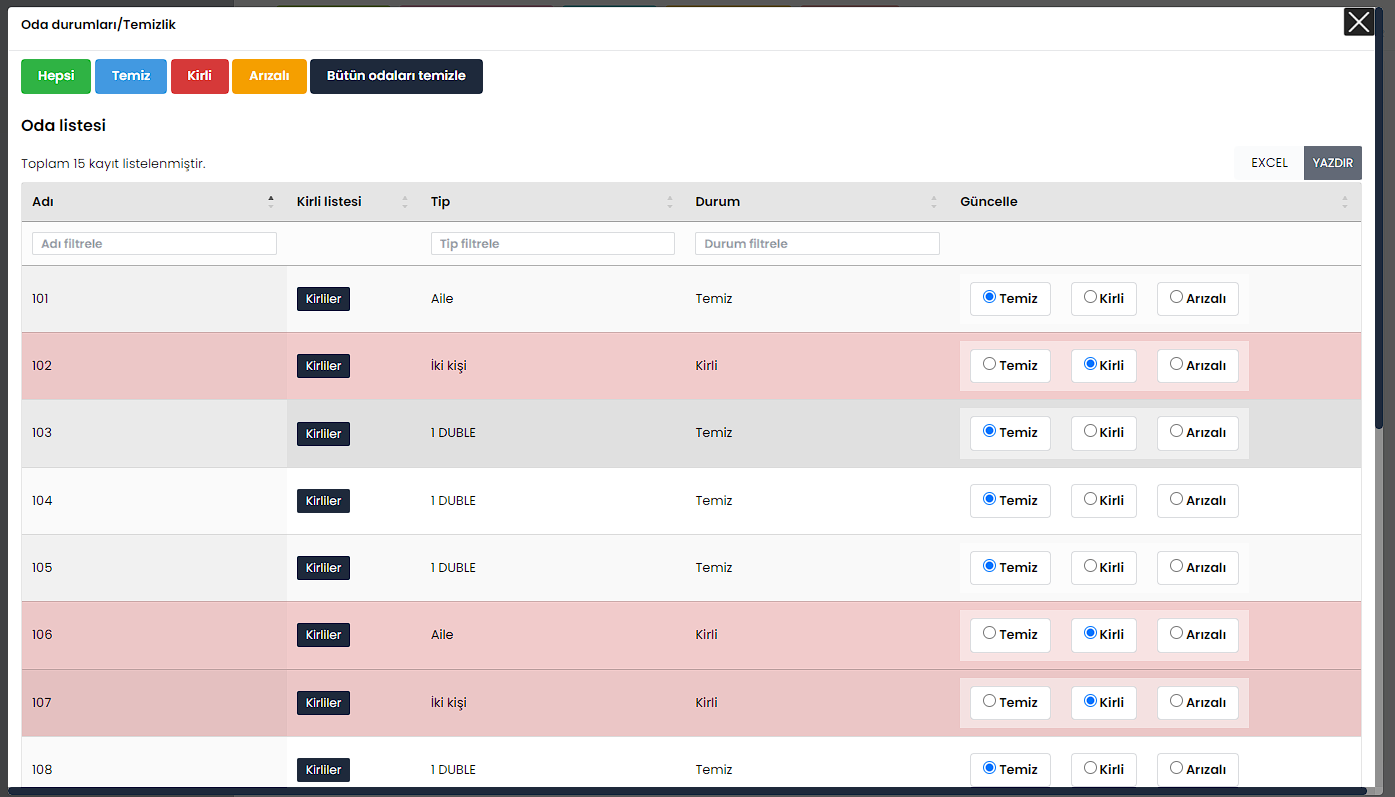Sort the Durum column
The height and width of the screenshot is (797, 1395).
(x=934, y=201)
